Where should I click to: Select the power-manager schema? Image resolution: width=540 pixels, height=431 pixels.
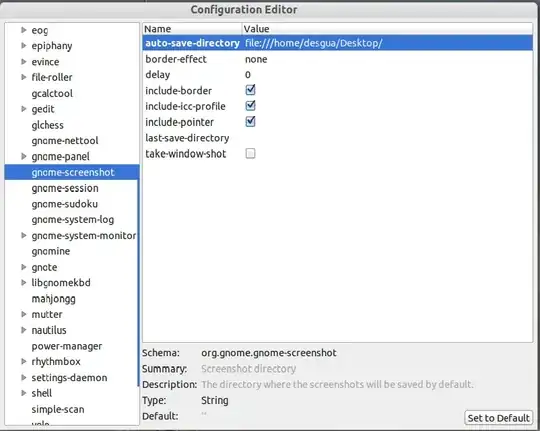point(67,346)
